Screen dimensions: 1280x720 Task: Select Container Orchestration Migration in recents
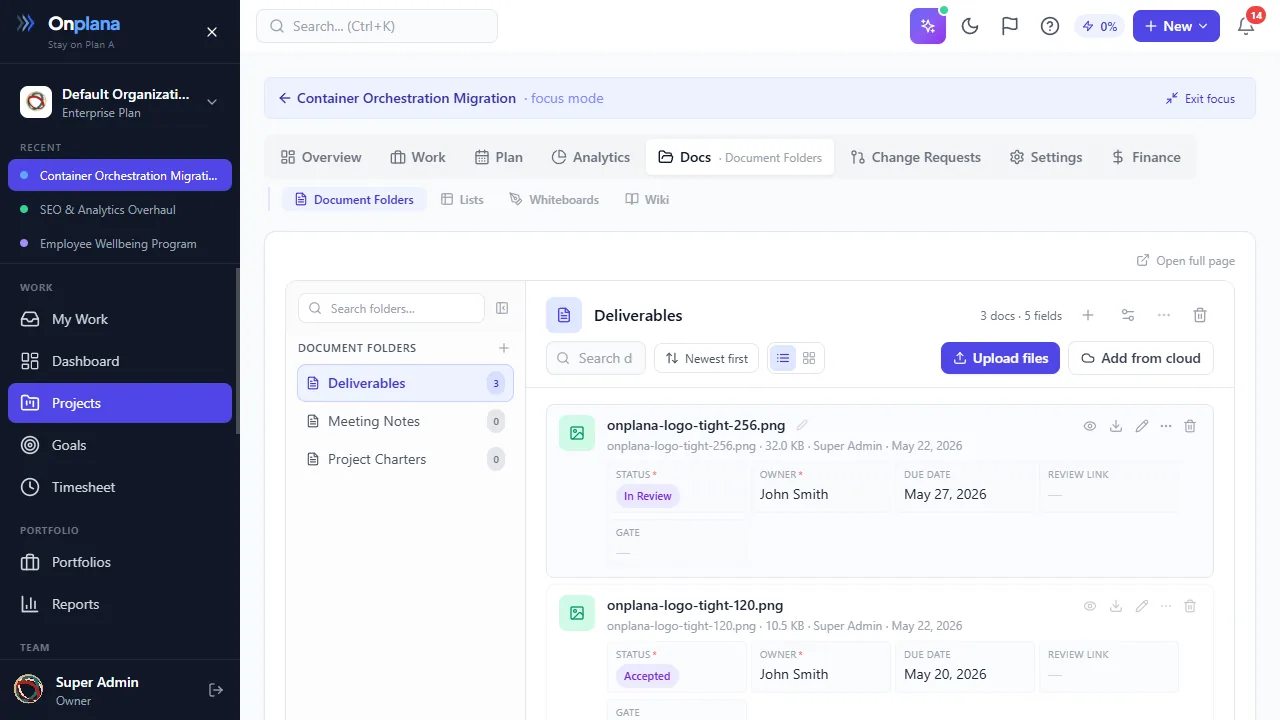[x=120, y=175]
